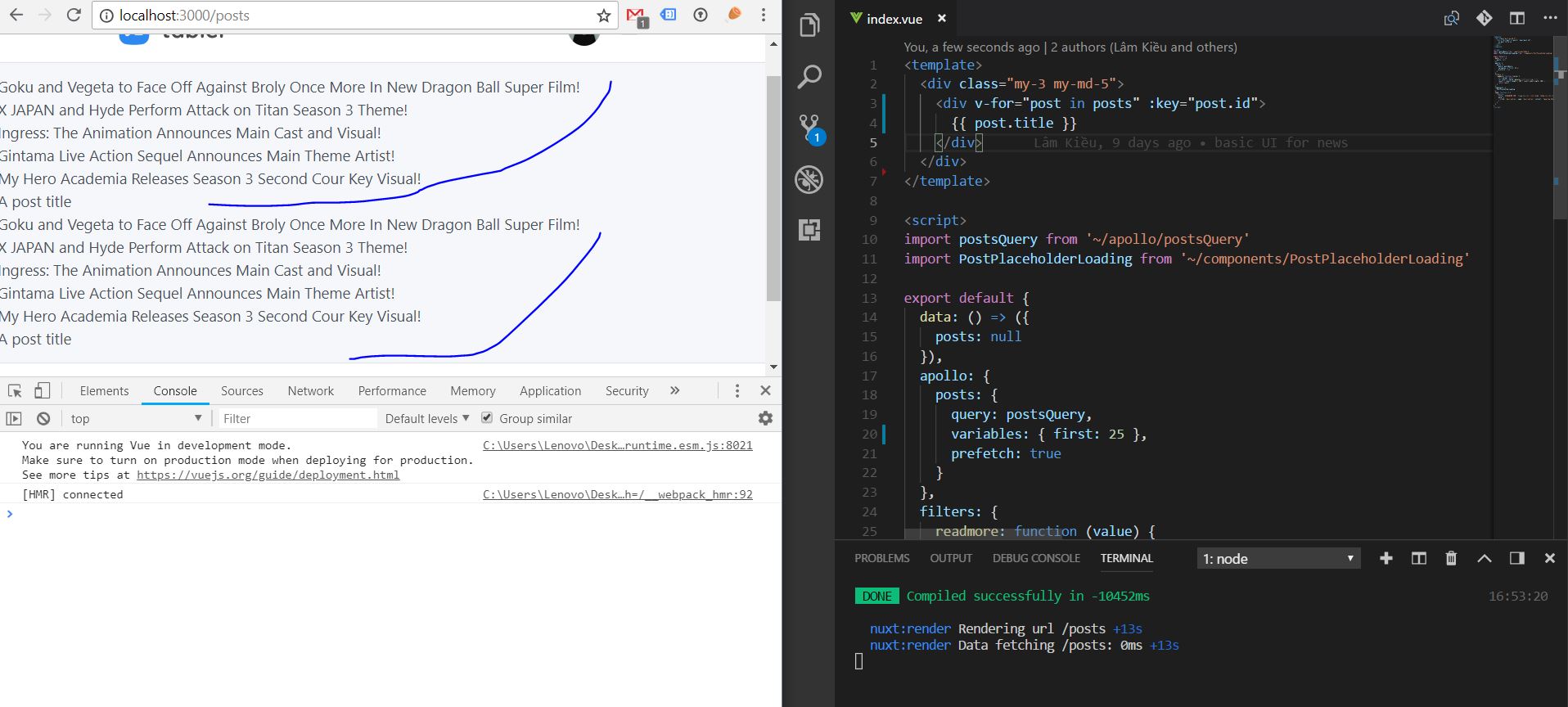Open the Source Control view with badge

point(811,128)
